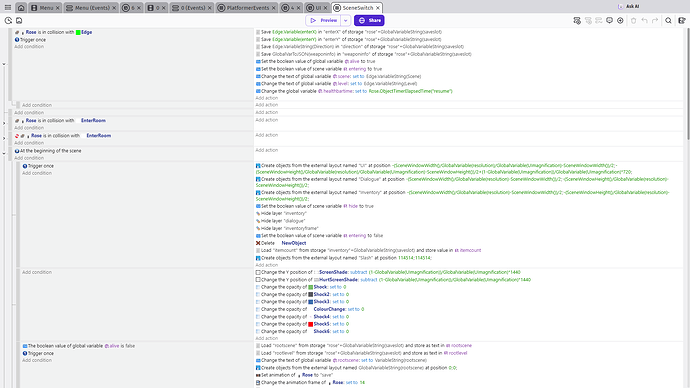Add action below Shock6 opacity action
This screenshot has height=388, width=690.
click(267, 339)
